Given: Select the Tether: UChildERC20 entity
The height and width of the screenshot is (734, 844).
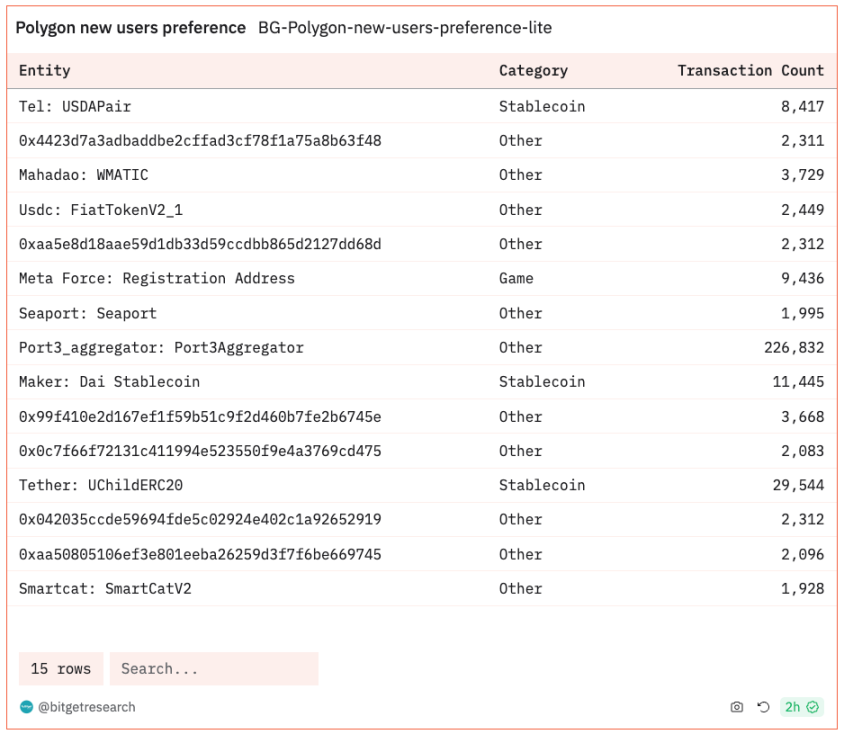Looking at the screenshot, I should [101, 485].
